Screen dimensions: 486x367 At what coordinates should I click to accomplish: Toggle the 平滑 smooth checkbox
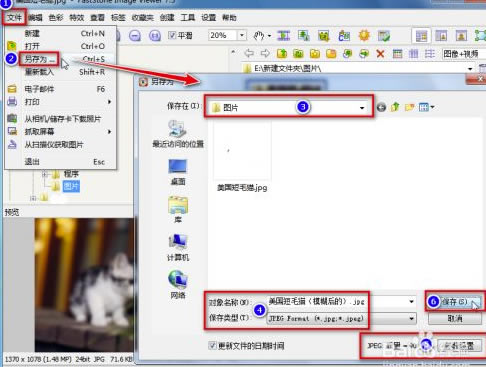[x=172, y=35]
